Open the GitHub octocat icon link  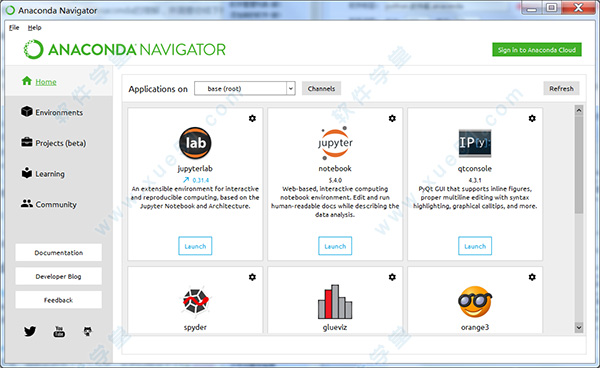click(x=88, y=331)
